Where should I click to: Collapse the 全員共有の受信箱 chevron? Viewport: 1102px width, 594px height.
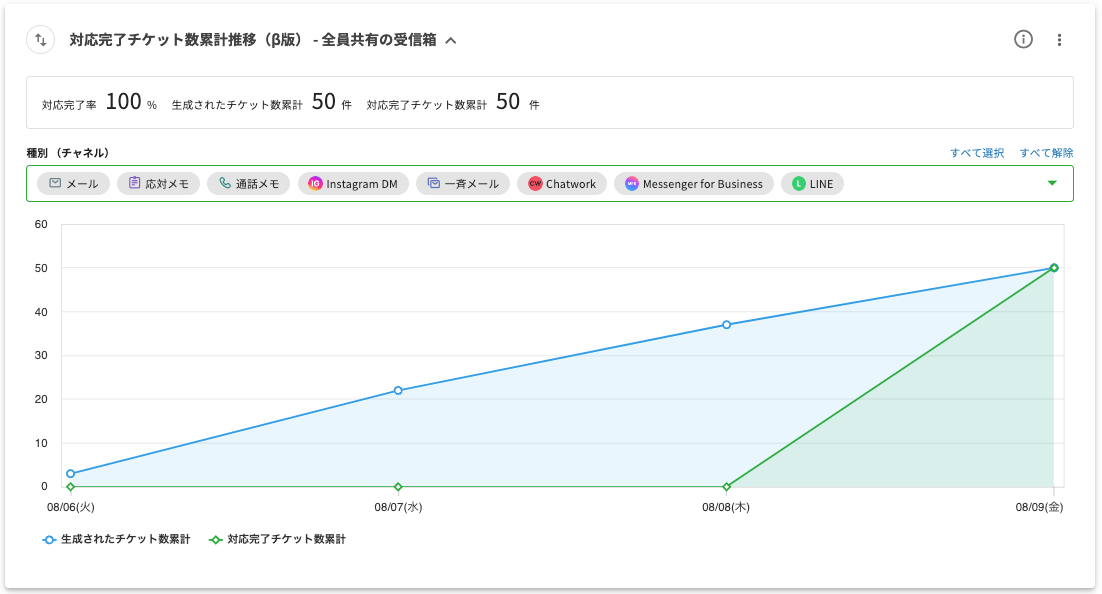click(x=451, y=41)
